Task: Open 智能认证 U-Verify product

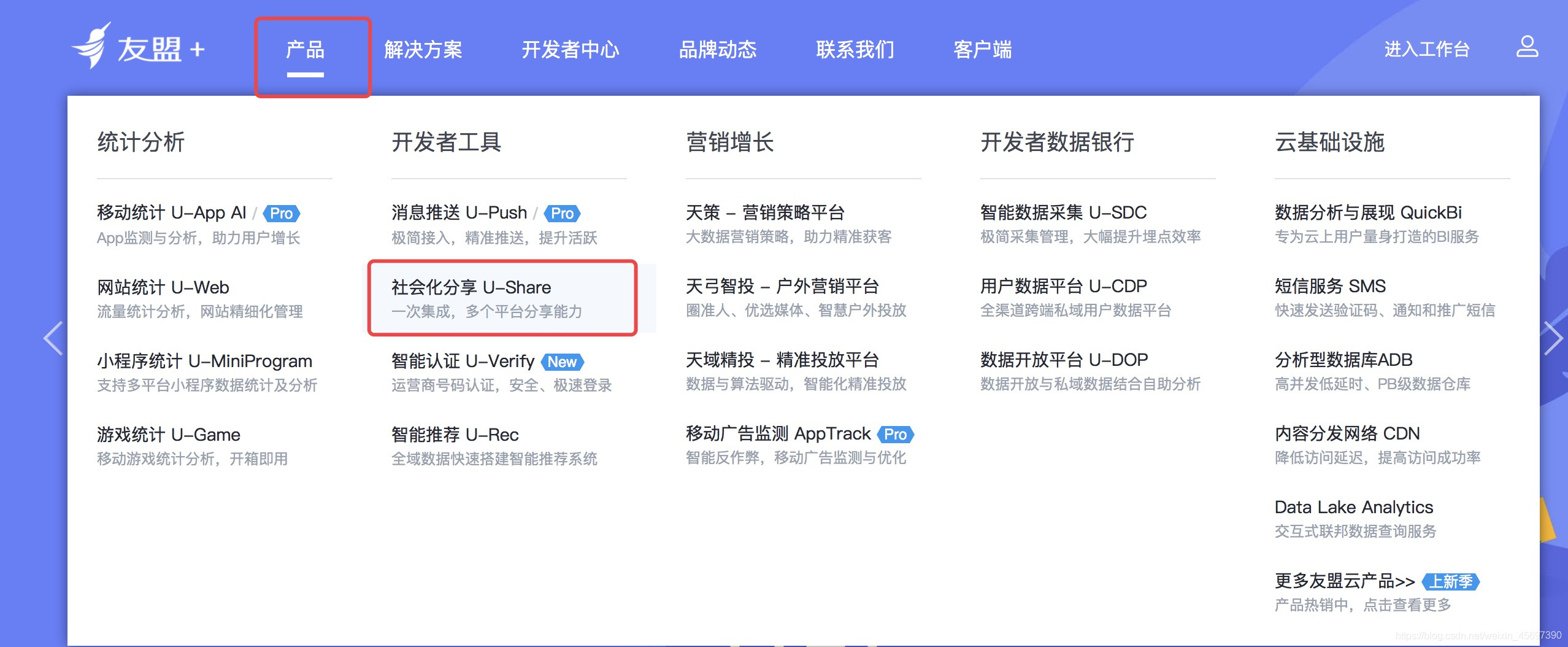Action: click(463, 360)
